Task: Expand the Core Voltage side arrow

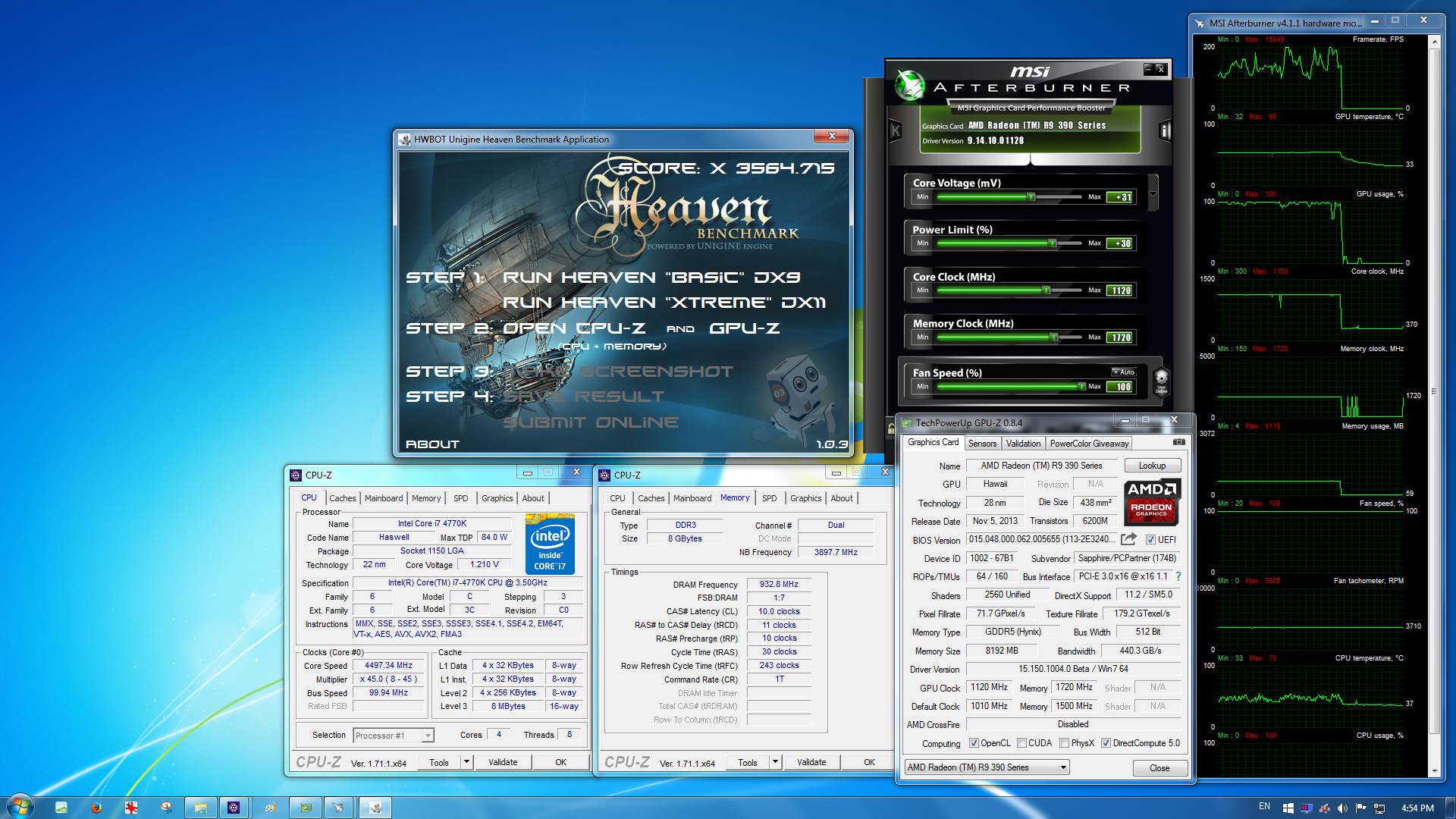Action: pos(1153,193)
